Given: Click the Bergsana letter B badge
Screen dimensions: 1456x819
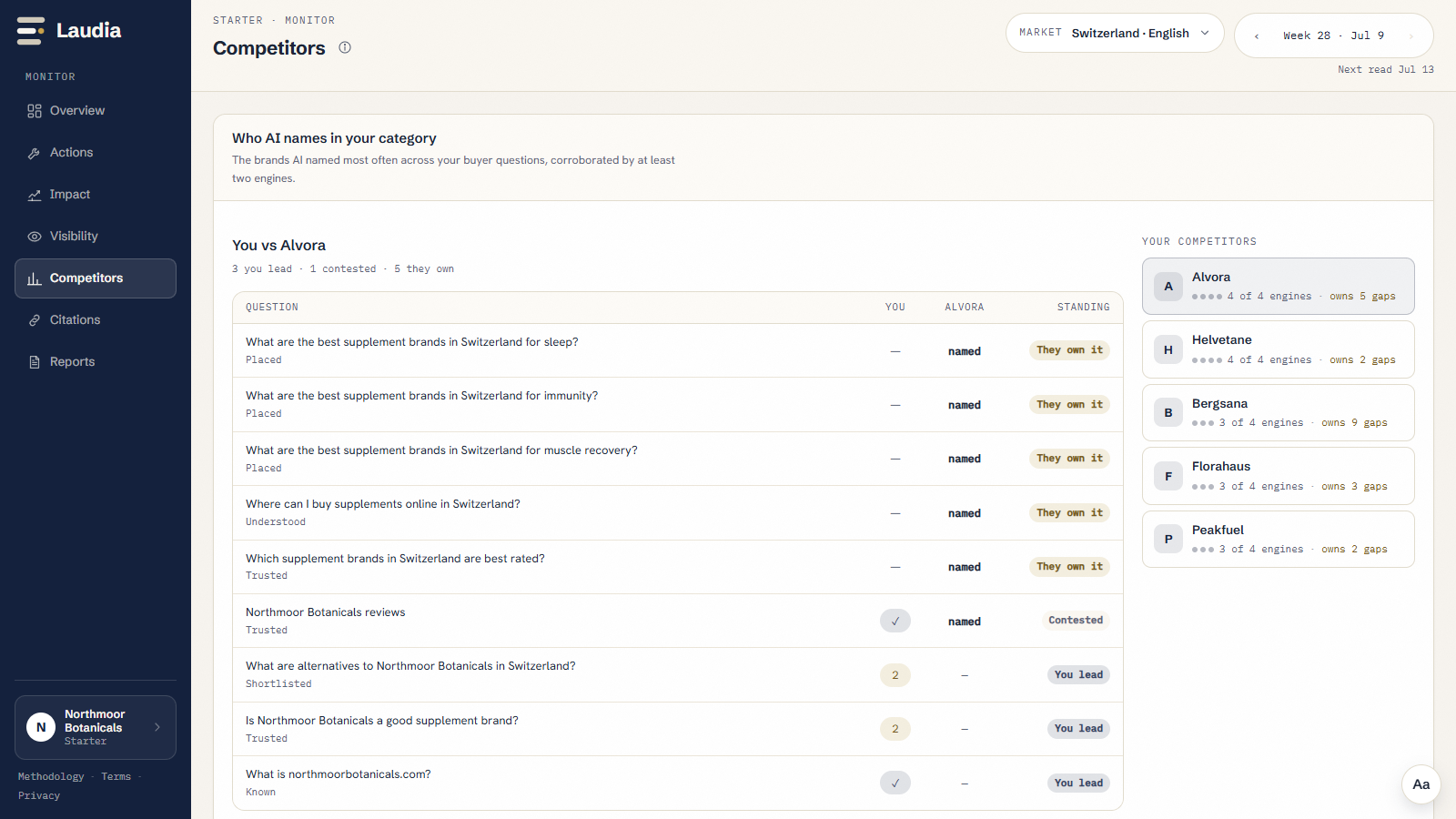Looking at the screenshot, I should (1168, 412).
